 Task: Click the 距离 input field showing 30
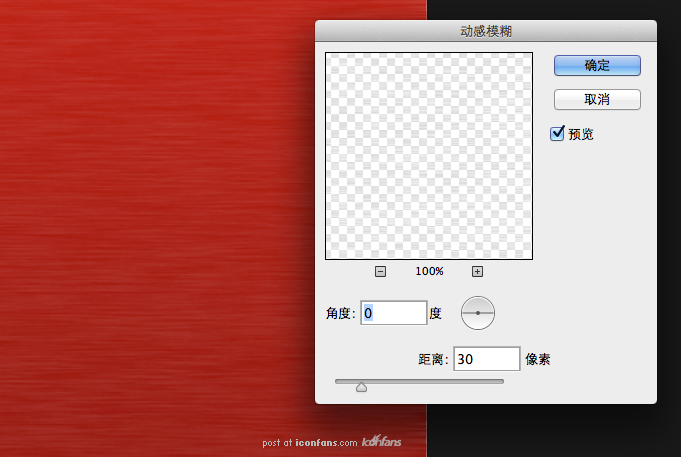[x=486, y=359]
